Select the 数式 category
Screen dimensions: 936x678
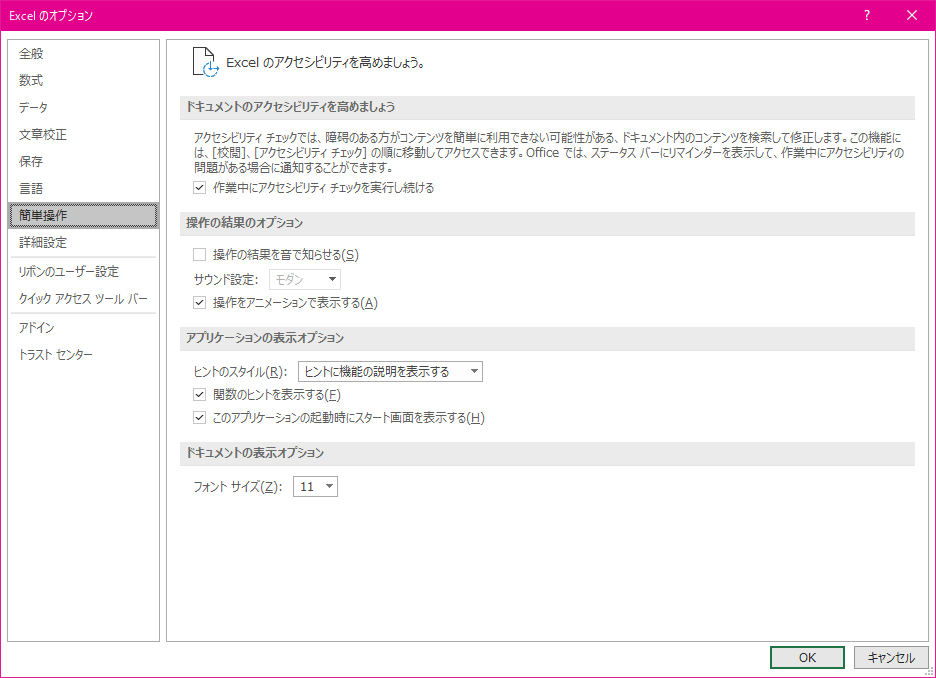click(84, 81)
